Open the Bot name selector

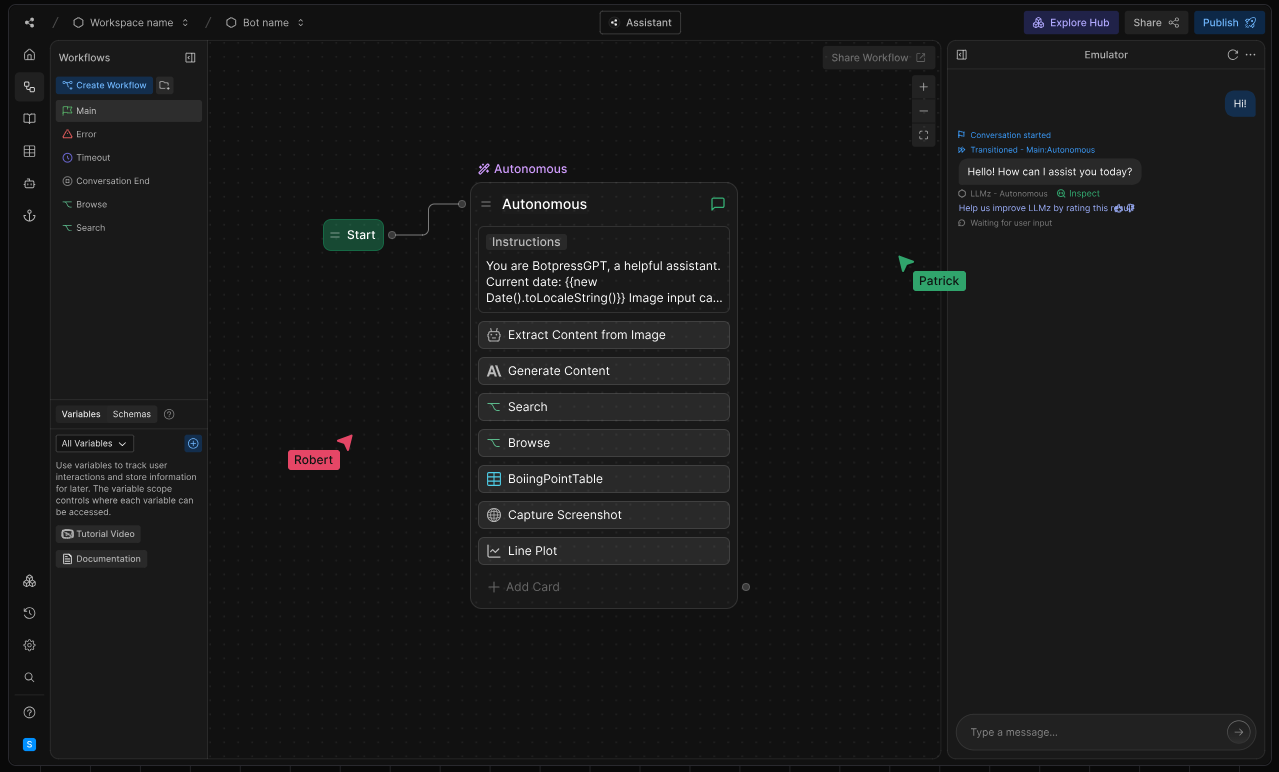(x=265, y=22)
